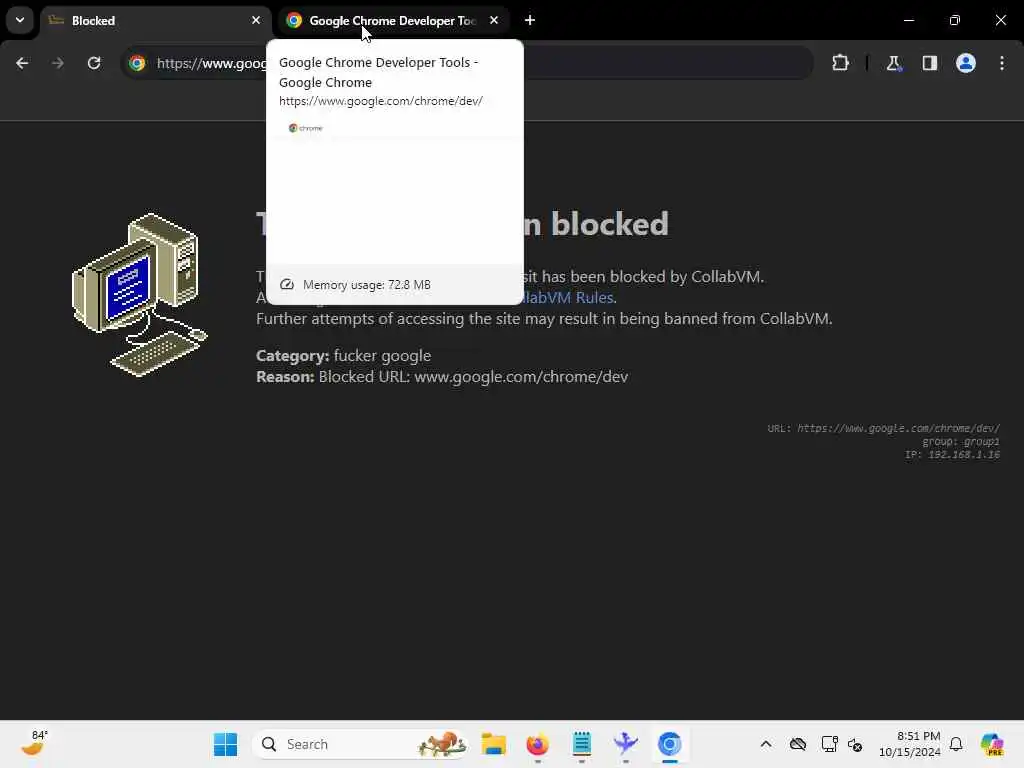
Task: Click the group: group1 text
Action: [961, 441]
